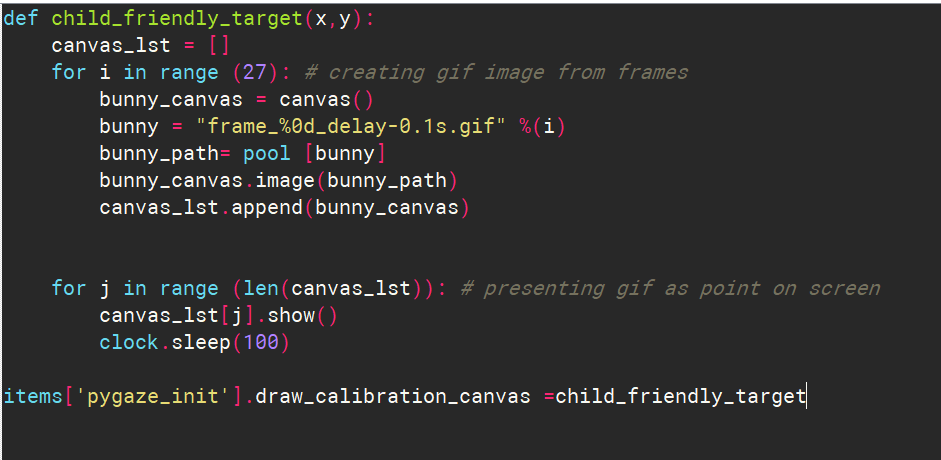Image resolution: width=941 pixels, height=460 pixels.
Task: Click 'show' in canvas_lst[j].show()
Action: point(291,315)
